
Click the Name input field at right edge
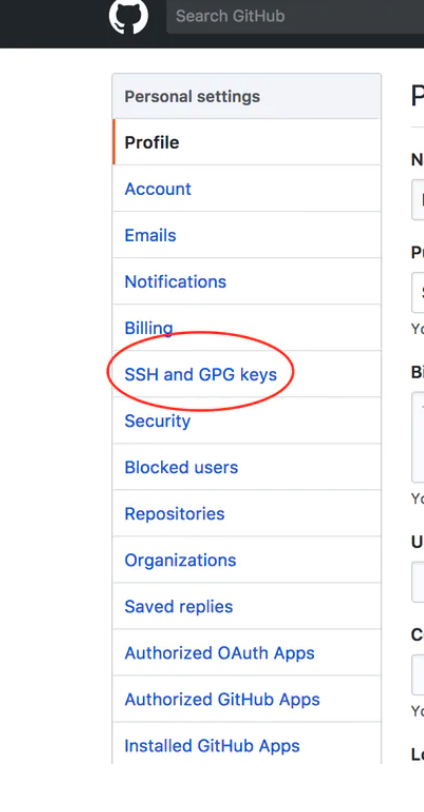click(x=418, y=199)
